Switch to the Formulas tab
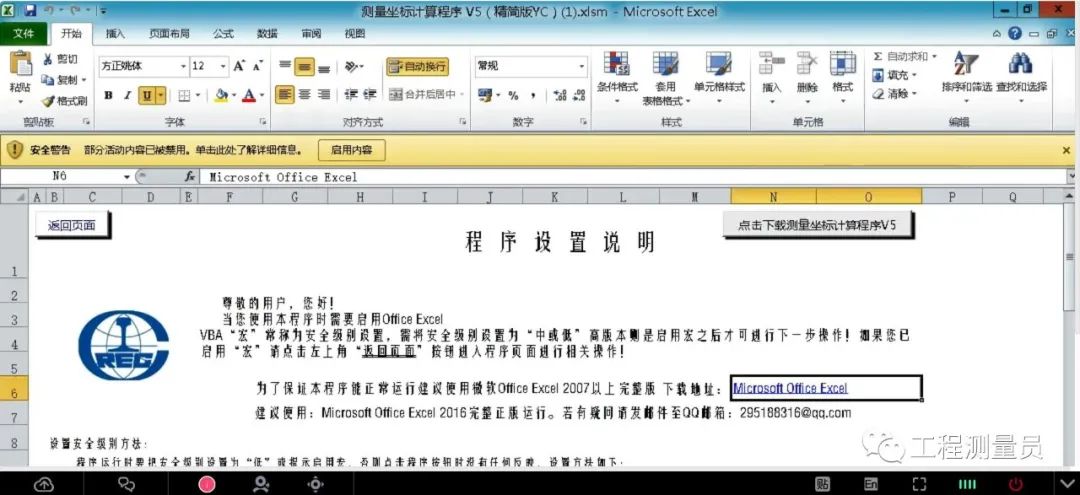Image resolution: width=1080 pixels, height=495 pixels. (223, 34)
